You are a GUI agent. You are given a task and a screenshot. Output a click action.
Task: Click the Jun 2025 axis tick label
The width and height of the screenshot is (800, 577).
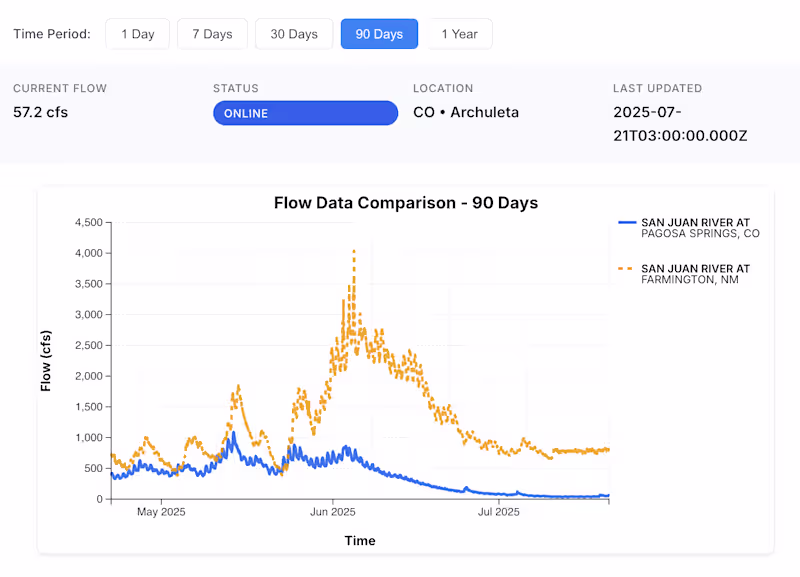click(x=332, y=512)
